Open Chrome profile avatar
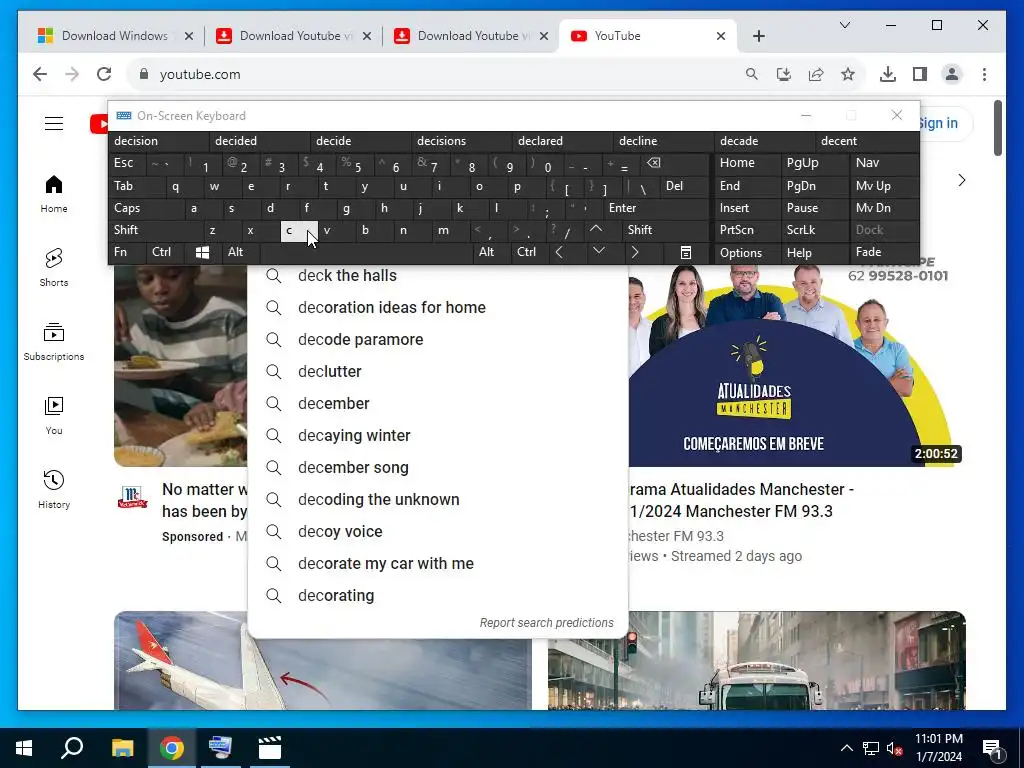This screenshot has height=768, width=1024. 952,74
